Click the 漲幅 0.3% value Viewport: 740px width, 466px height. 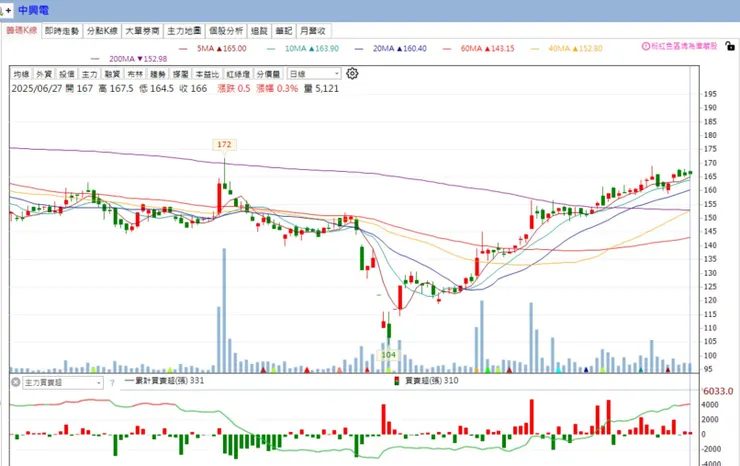[x=278, y=88]
